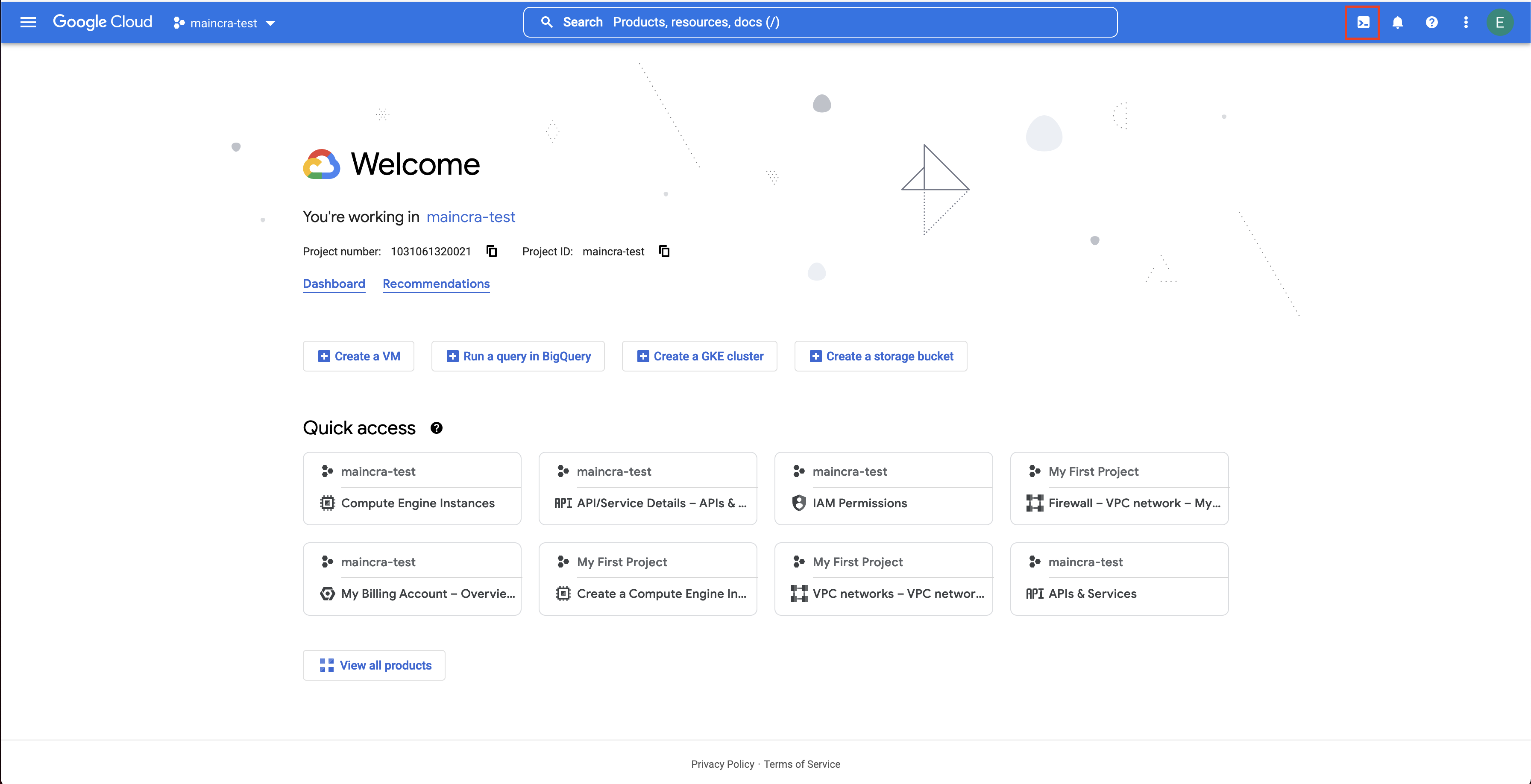
Task: Switch to the Recommendations tab
Action: tap(436, 284)
